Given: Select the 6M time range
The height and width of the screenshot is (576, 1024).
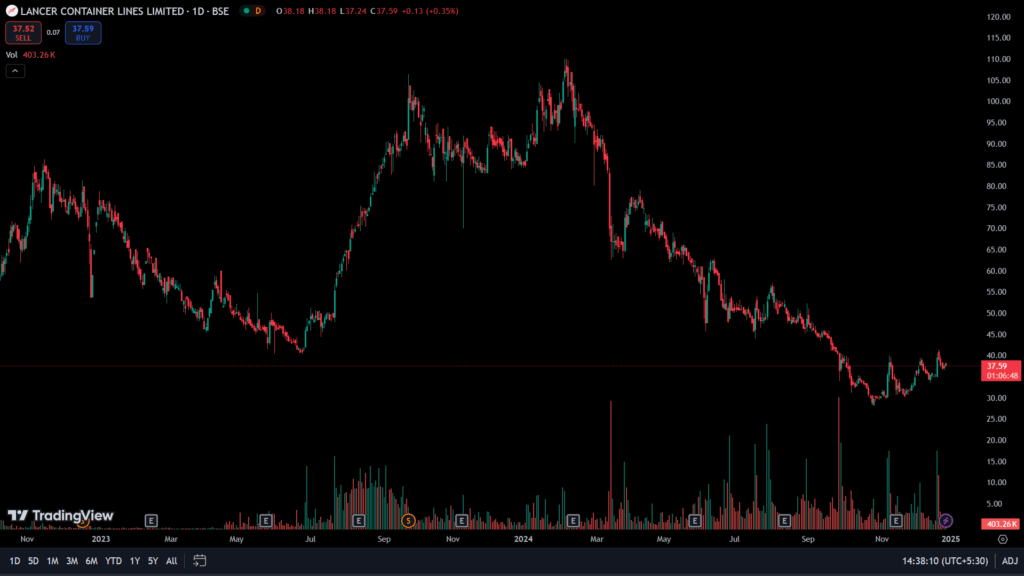Looking at the screenshot, I should [x=91, y=561].
